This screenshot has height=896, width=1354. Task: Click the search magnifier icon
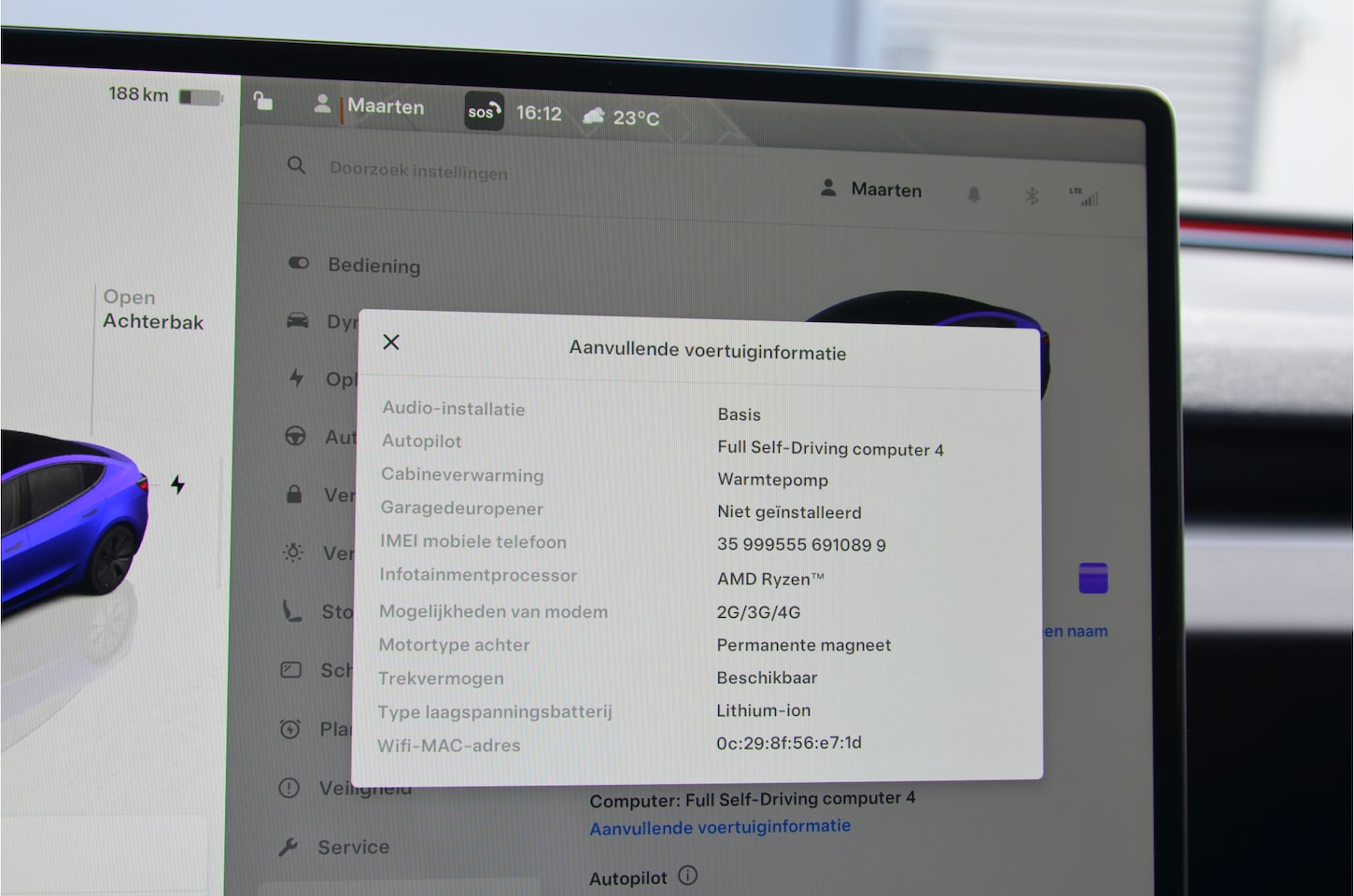pyautogui.click(x=296, y=165)
